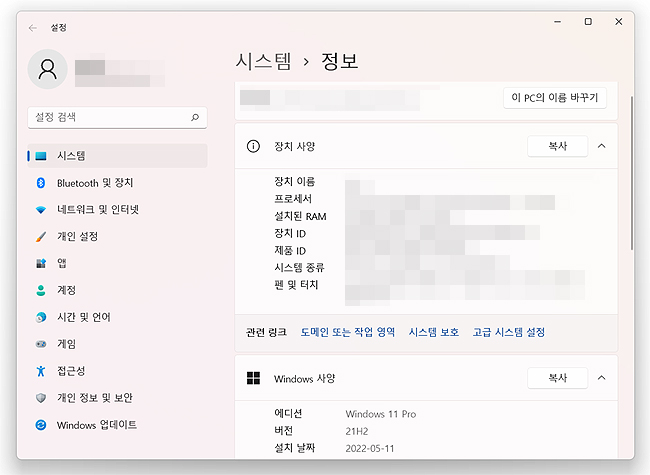Click the 에디션 label
This screenshot has height=475, width=650.
[x=288, y=414]
